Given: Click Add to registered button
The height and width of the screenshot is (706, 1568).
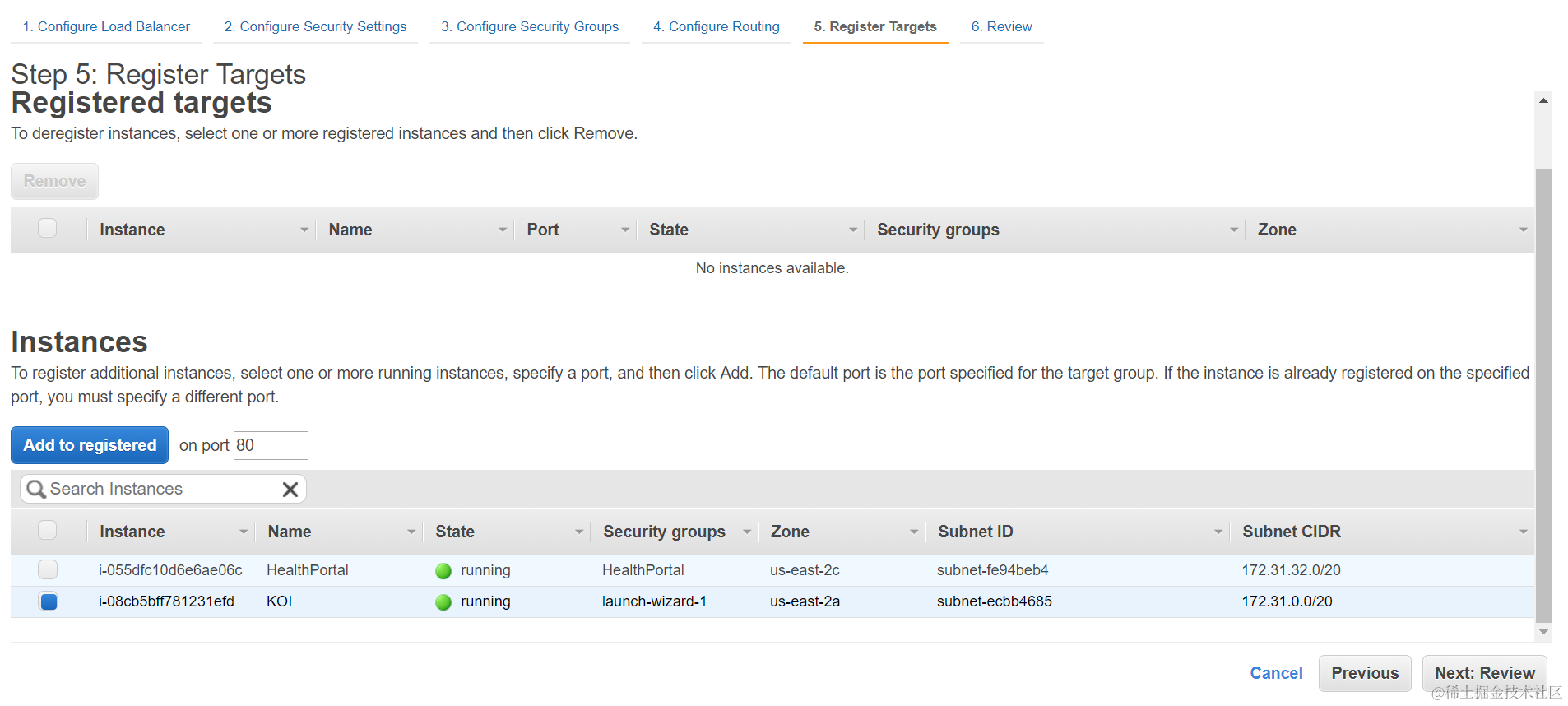Looking at the screenshot, I should click(90, 445).
